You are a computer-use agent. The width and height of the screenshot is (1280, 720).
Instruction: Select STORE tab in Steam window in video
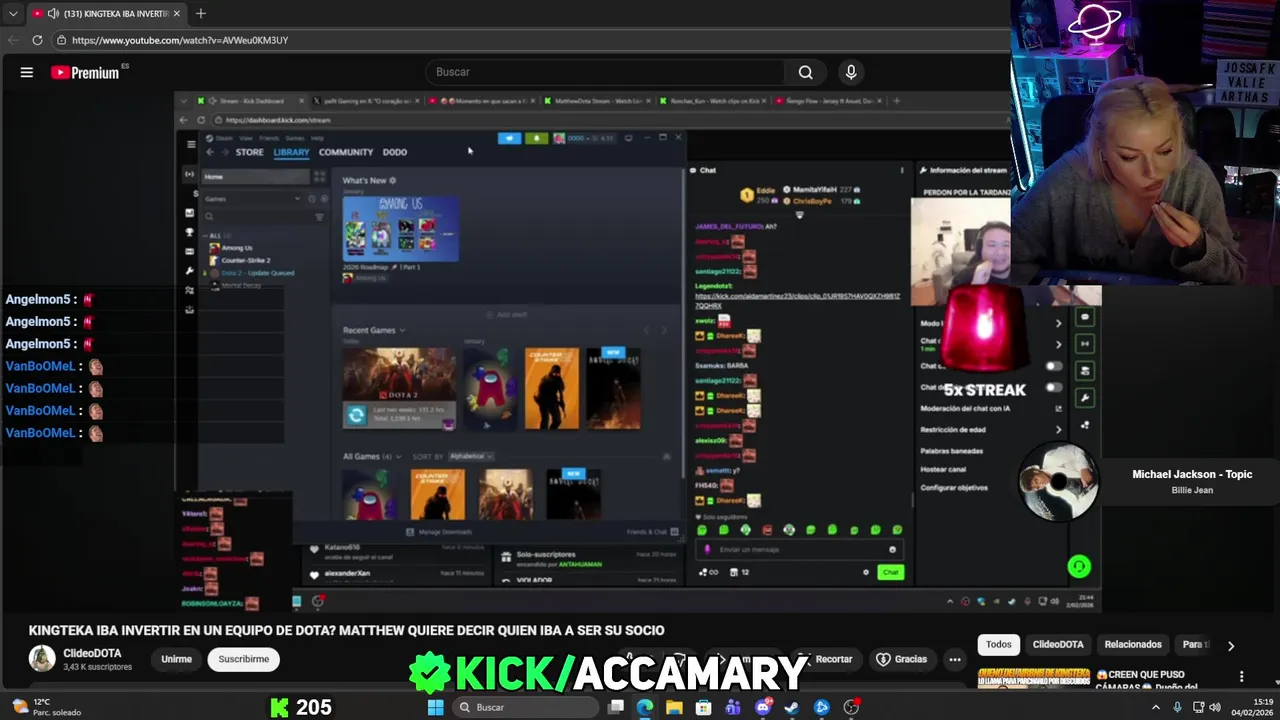[249, 152]
